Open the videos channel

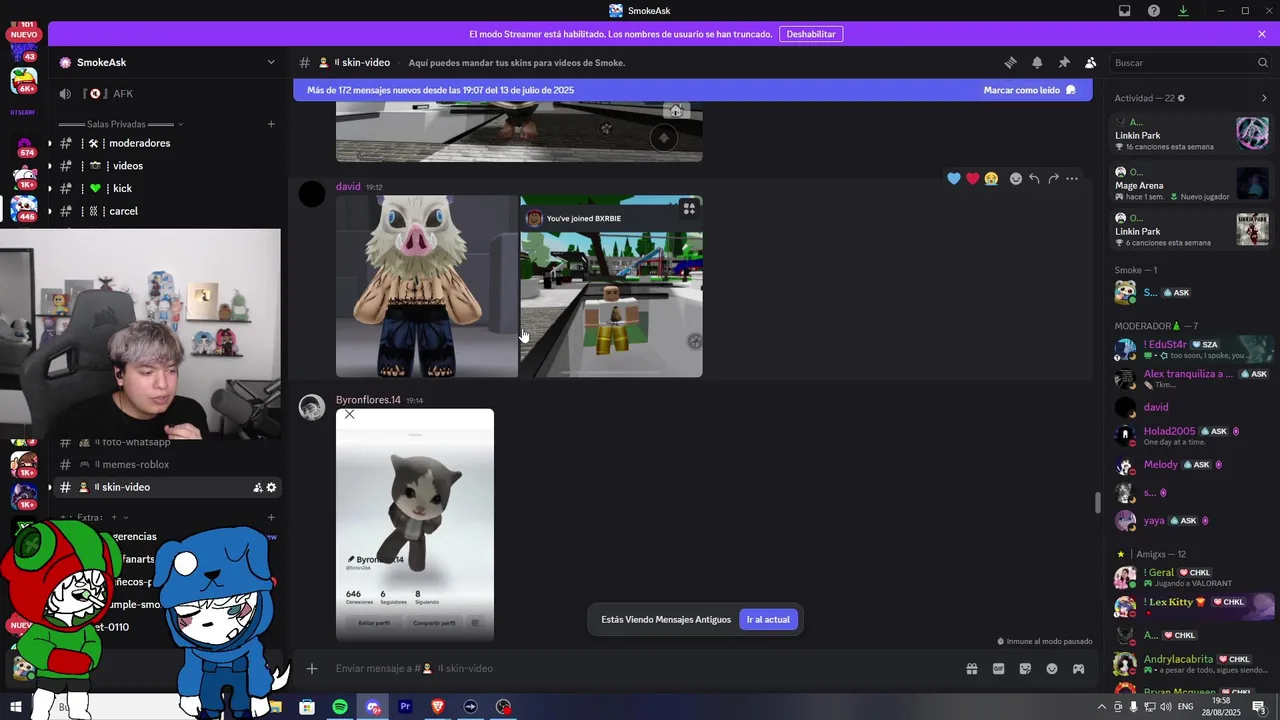(168, 166)
